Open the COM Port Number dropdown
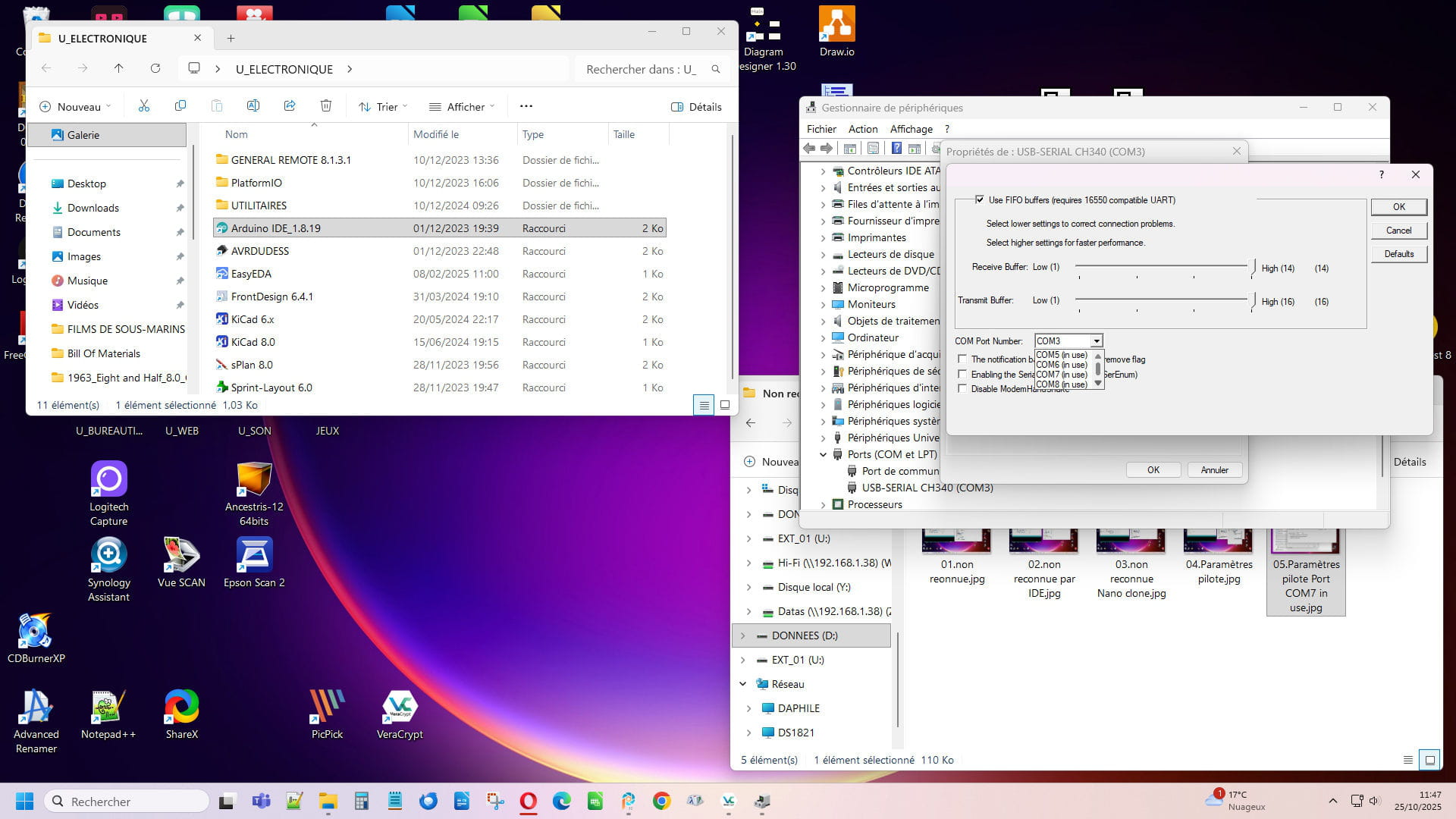Screen dimensions: 1456x819 1096,341
